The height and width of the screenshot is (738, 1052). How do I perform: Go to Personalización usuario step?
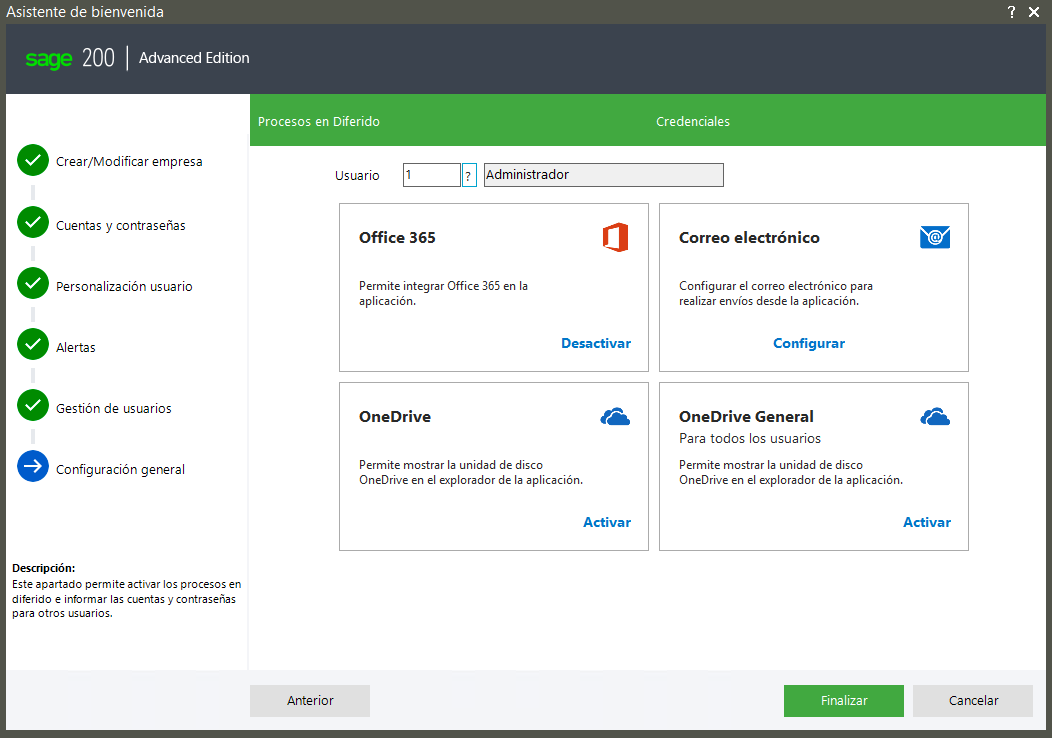124,286
